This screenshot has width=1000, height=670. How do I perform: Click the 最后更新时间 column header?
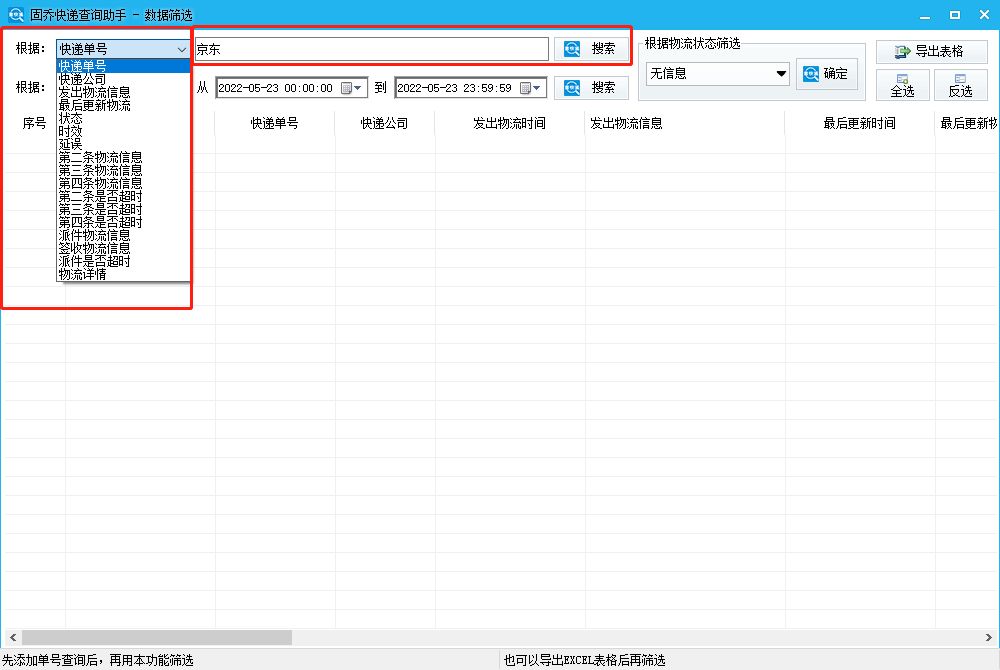coord(859,124)
